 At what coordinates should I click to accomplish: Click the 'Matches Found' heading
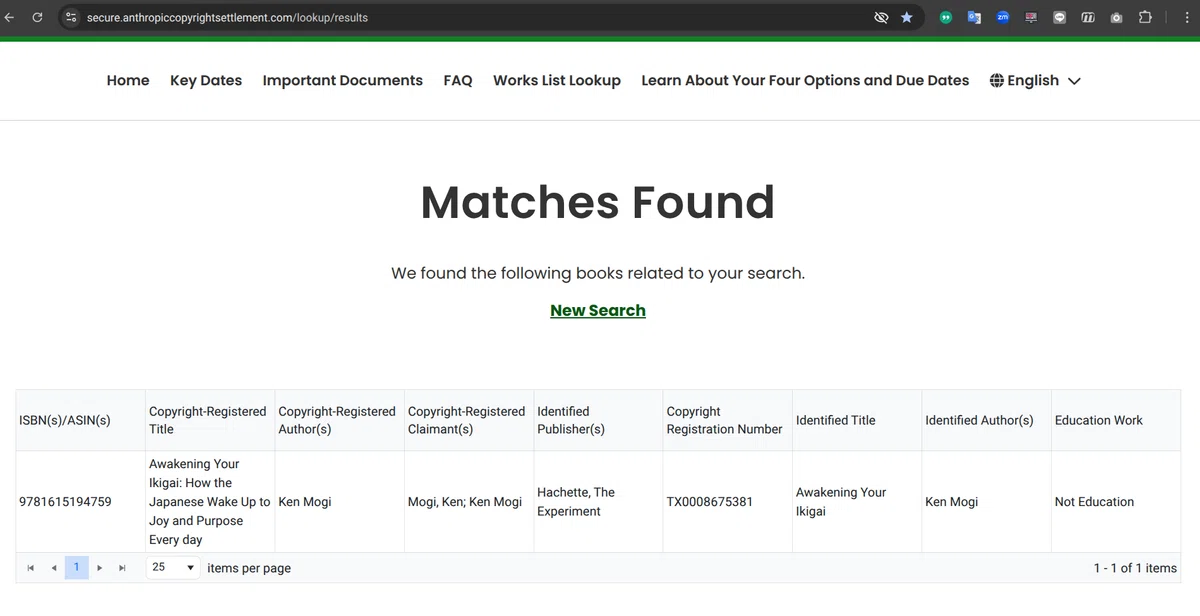coord(598,202)
